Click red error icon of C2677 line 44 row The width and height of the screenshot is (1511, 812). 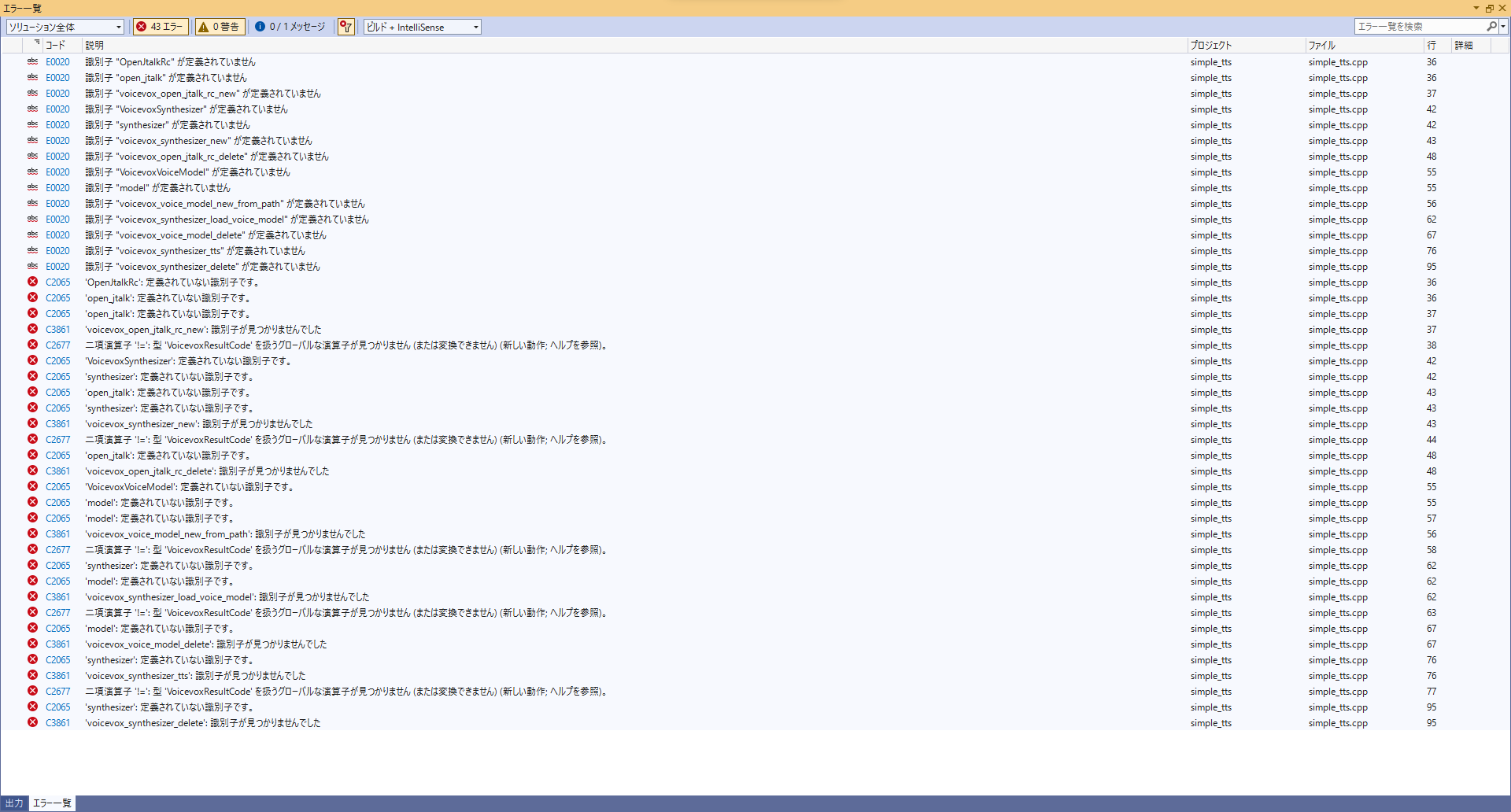tap(32, 439)
